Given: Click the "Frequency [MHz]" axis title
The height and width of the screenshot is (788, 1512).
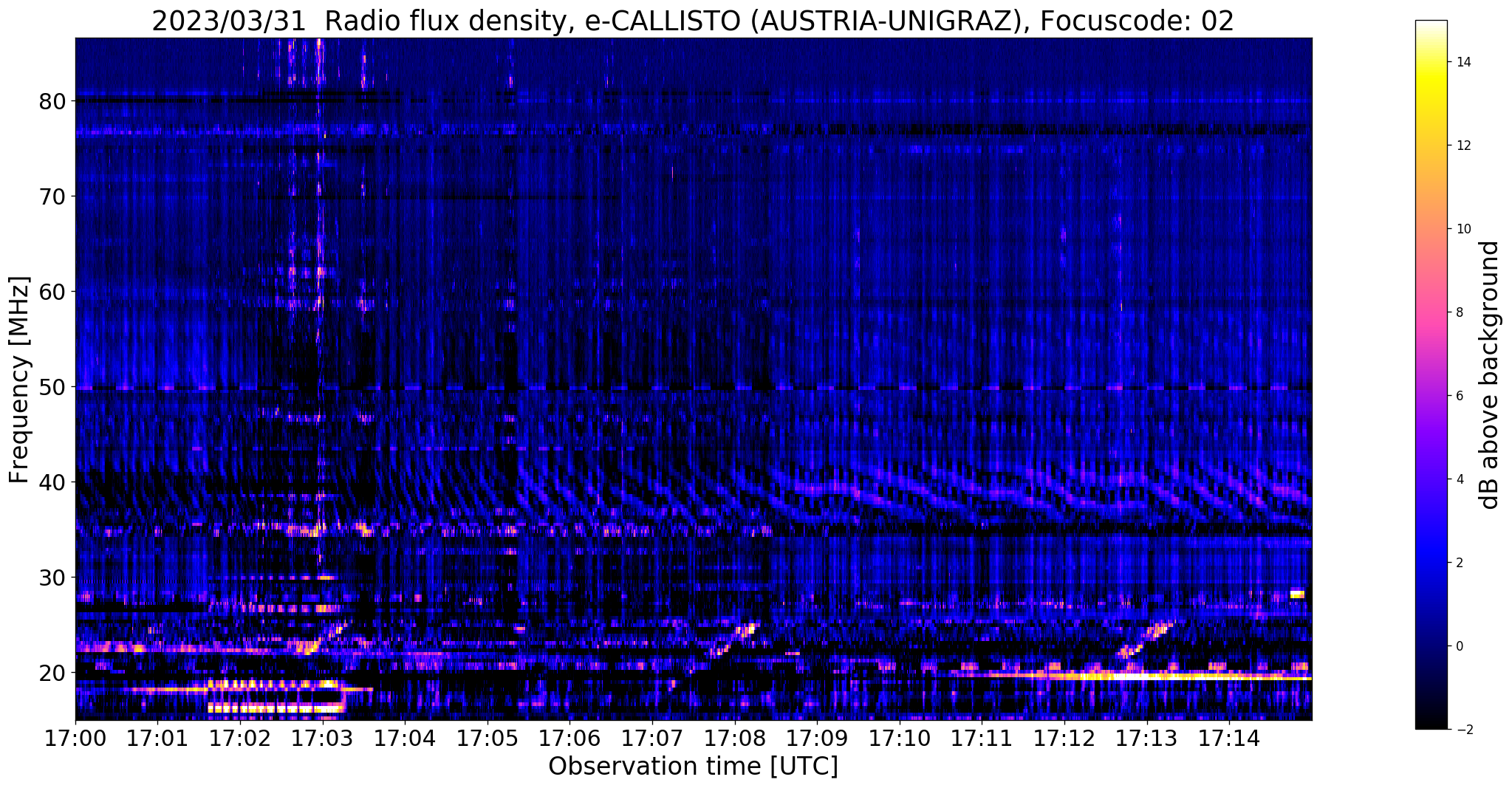Looking at the screenshot, I should pos(19,380).
